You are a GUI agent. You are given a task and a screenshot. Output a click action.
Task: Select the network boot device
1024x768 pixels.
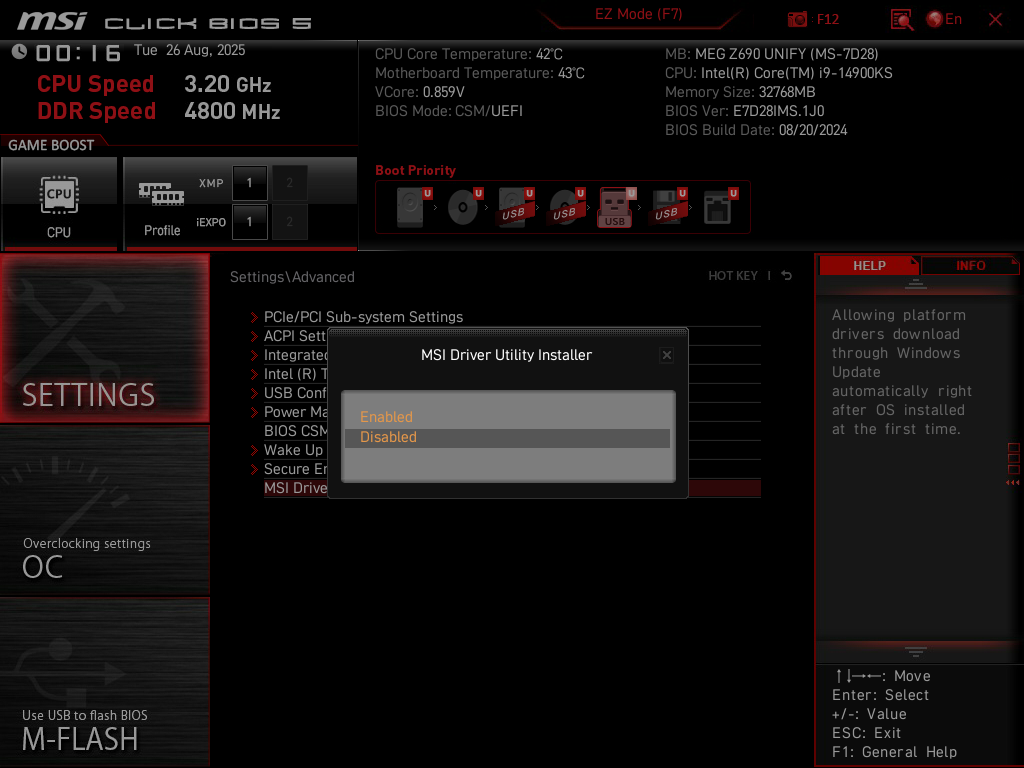tap(720, 207)
